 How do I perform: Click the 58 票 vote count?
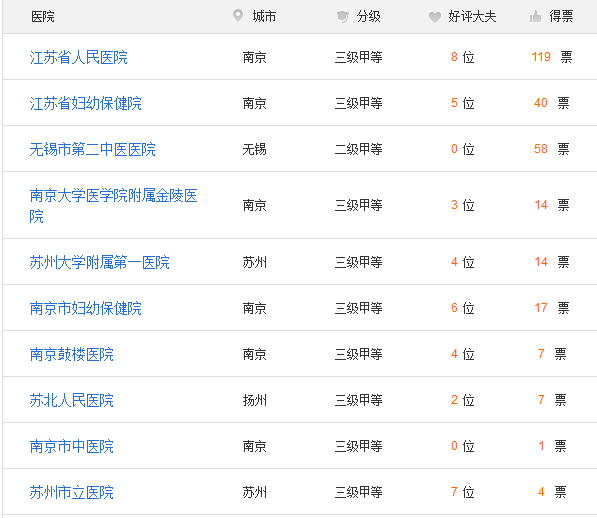(552, 149)
